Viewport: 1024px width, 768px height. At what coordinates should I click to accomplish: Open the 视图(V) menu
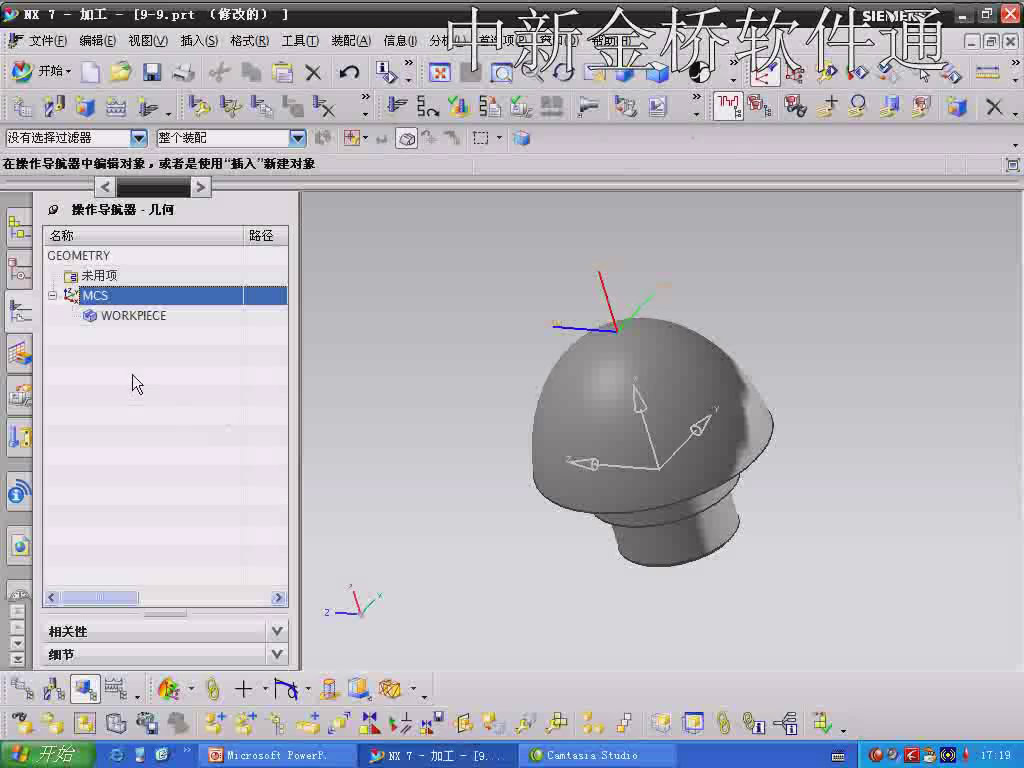tap(148, 41)
